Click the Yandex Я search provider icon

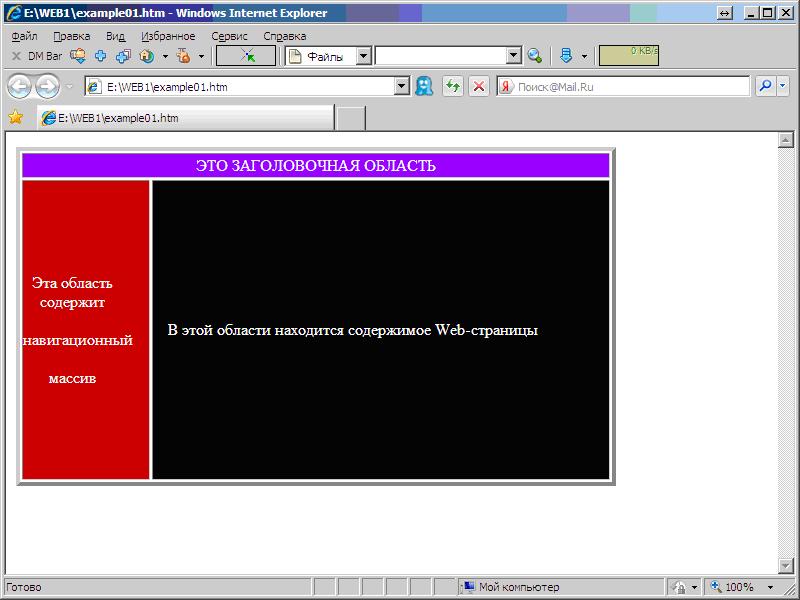(506, 87)
